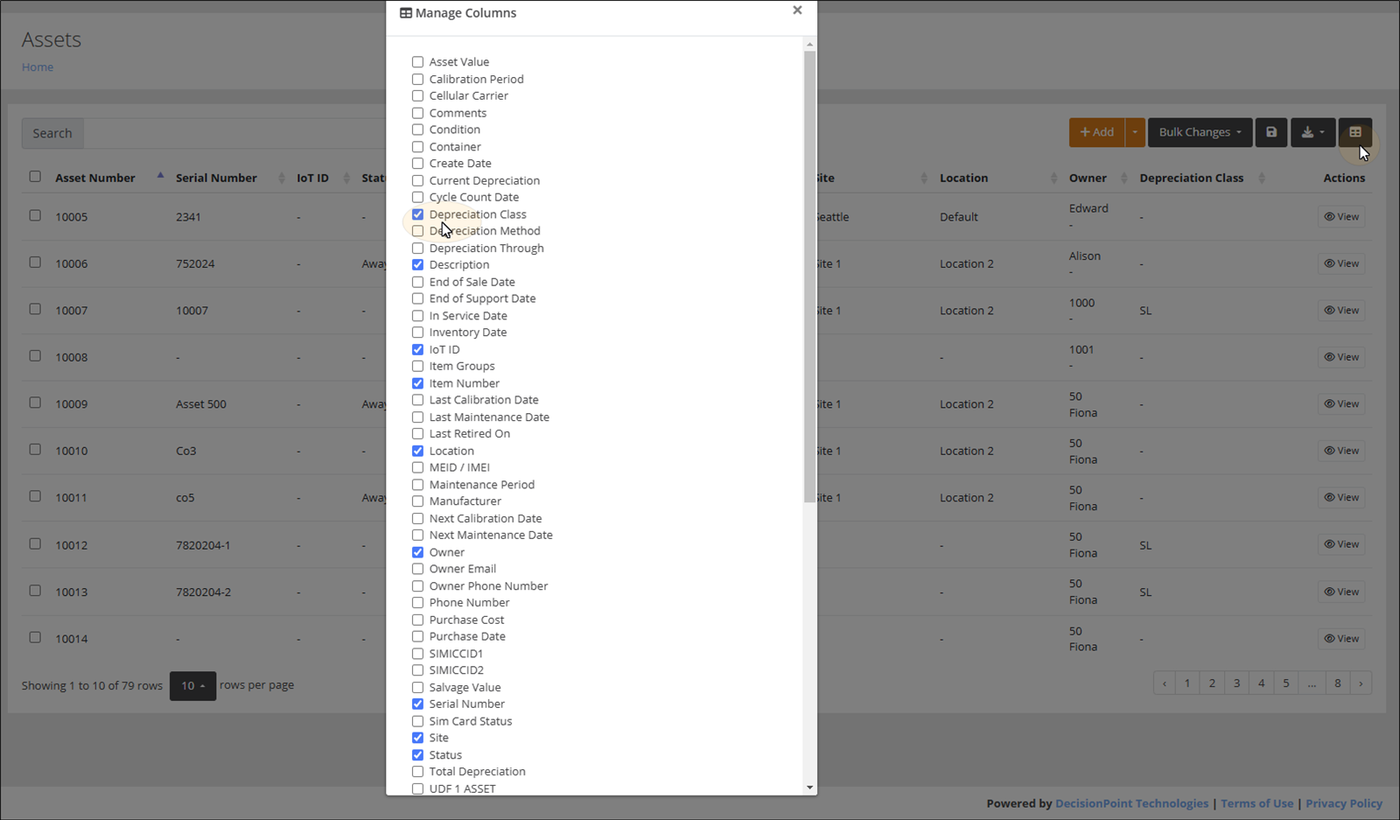The width and height of the screenshot is (1400, 820).
Task: Uncheck the Serial Number checkbox
Action: [418, 704]
